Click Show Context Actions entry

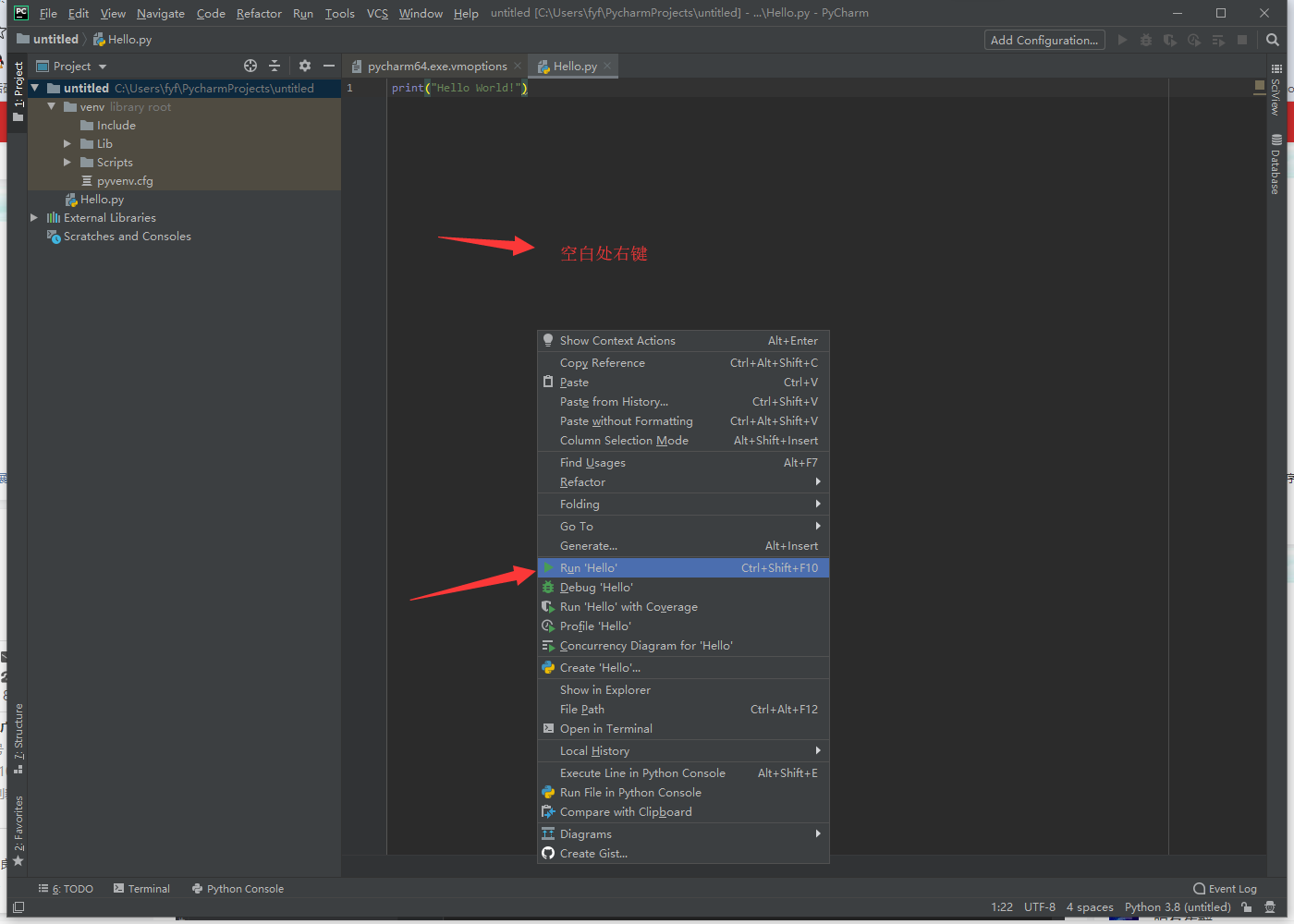coord(683,340)
